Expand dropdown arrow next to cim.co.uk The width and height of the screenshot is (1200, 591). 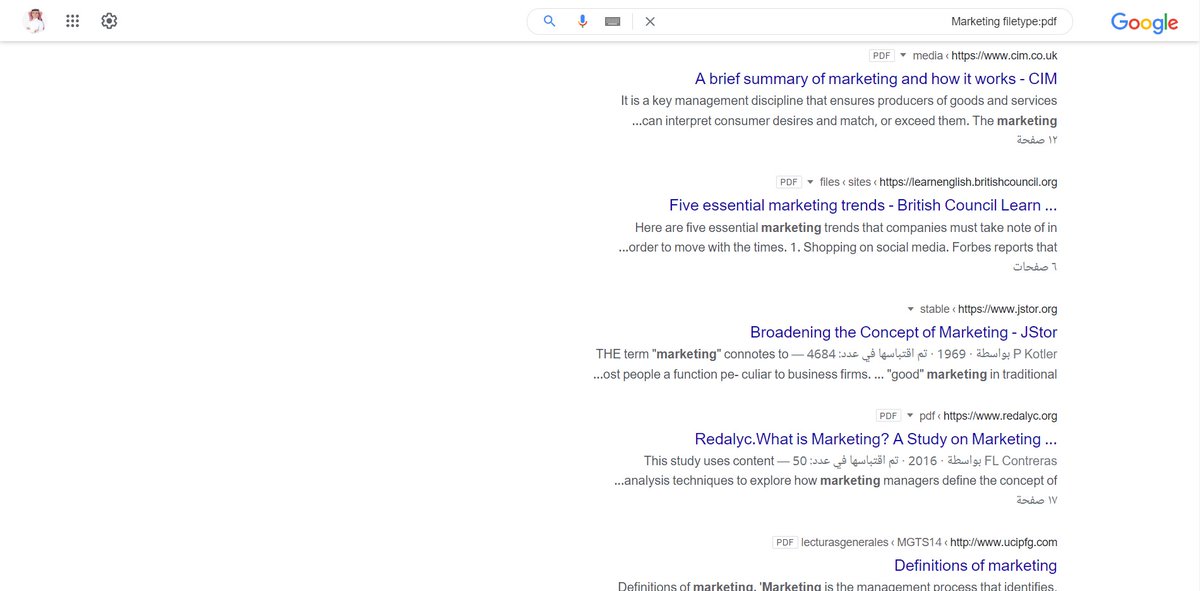click(x=903, y=56)
